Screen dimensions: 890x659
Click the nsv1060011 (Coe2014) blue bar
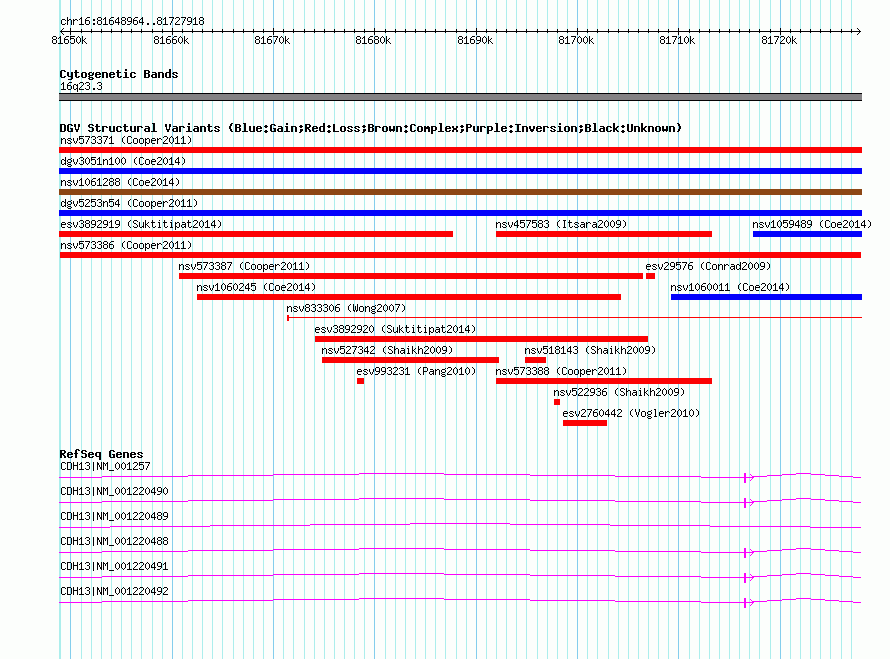766,297
